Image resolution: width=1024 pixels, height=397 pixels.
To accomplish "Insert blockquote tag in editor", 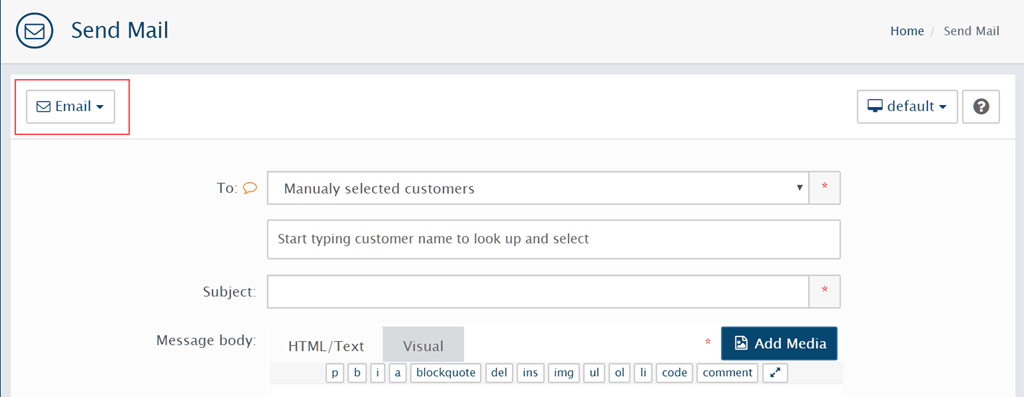I will pos(446,373).
